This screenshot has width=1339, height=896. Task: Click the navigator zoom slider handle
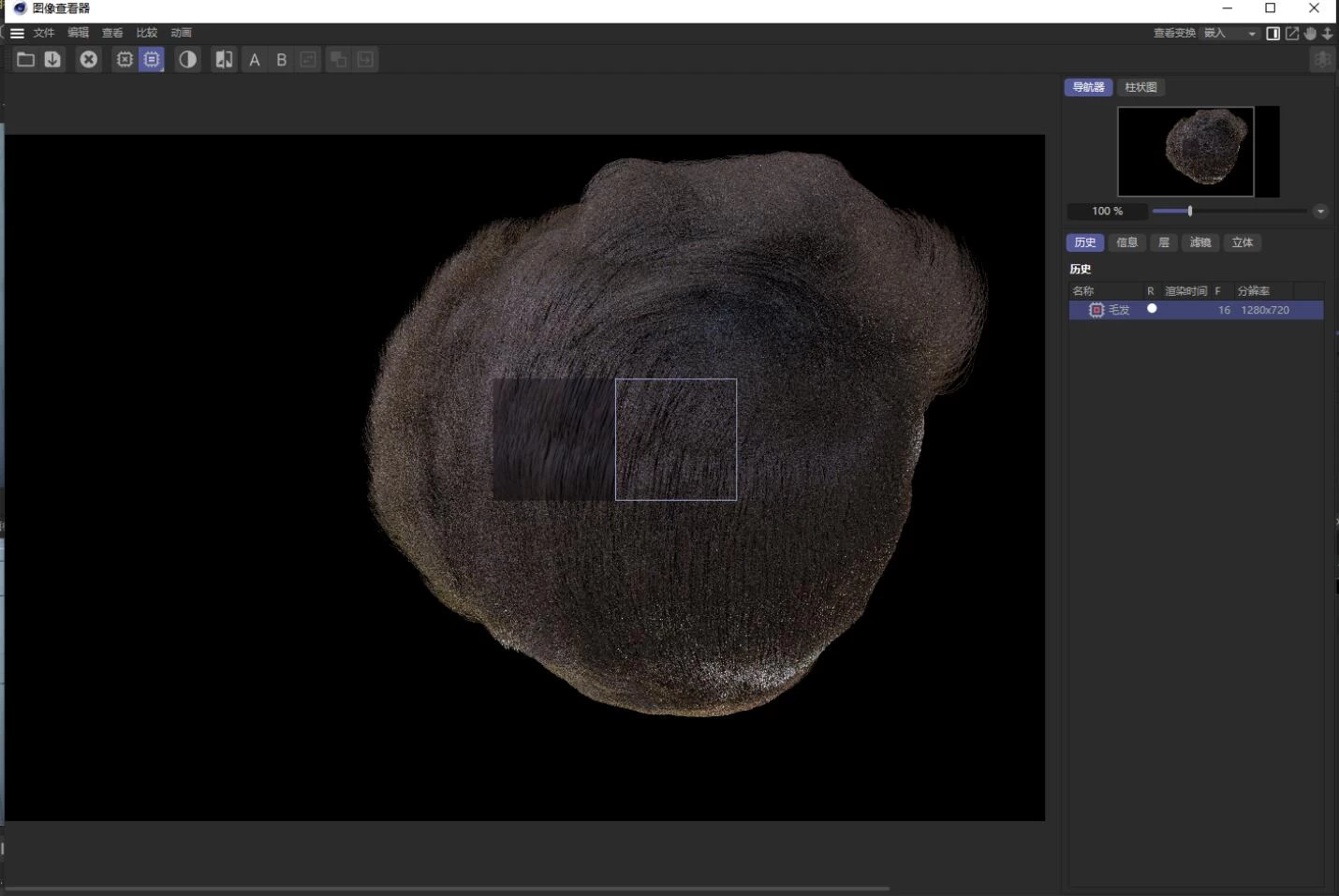click(1190, 212)
